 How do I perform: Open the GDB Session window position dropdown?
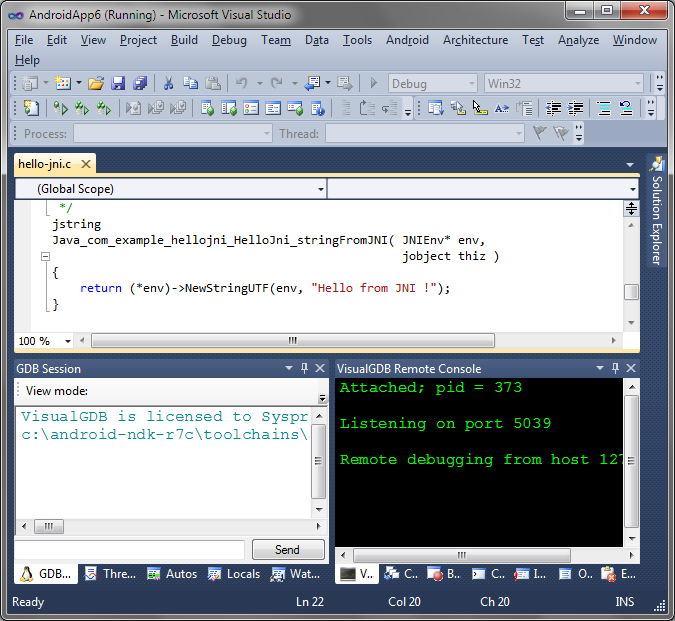coord(289,368)
